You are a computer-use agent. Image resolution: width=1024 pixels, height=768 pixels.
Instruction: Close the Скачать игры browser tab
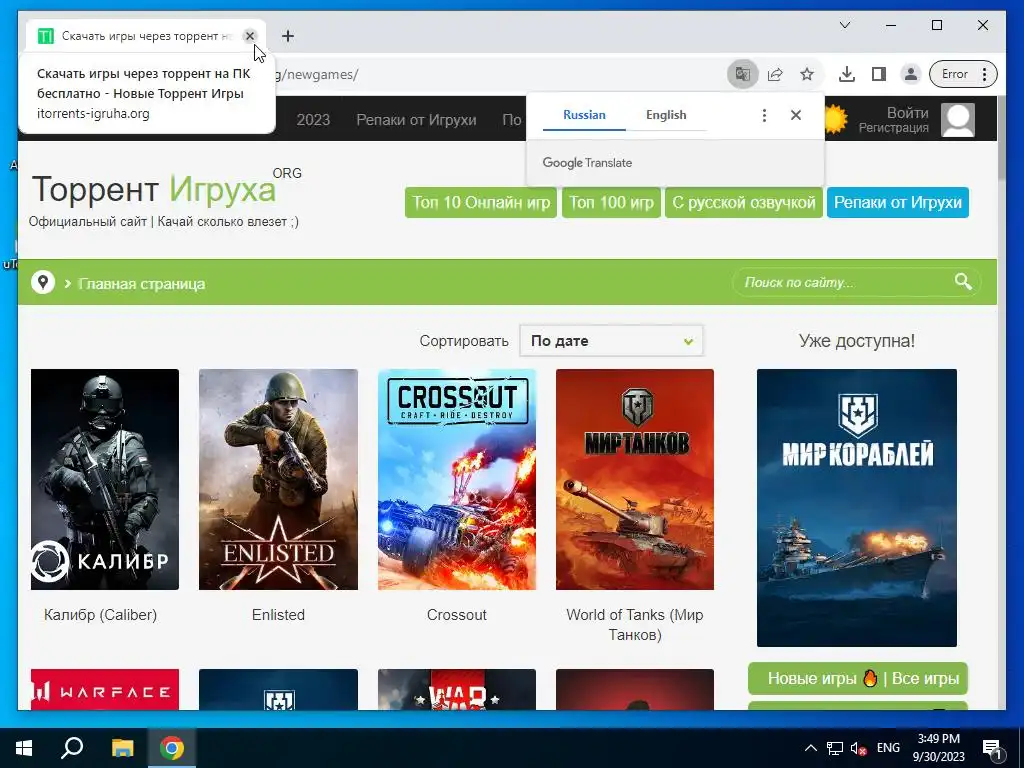249,36
